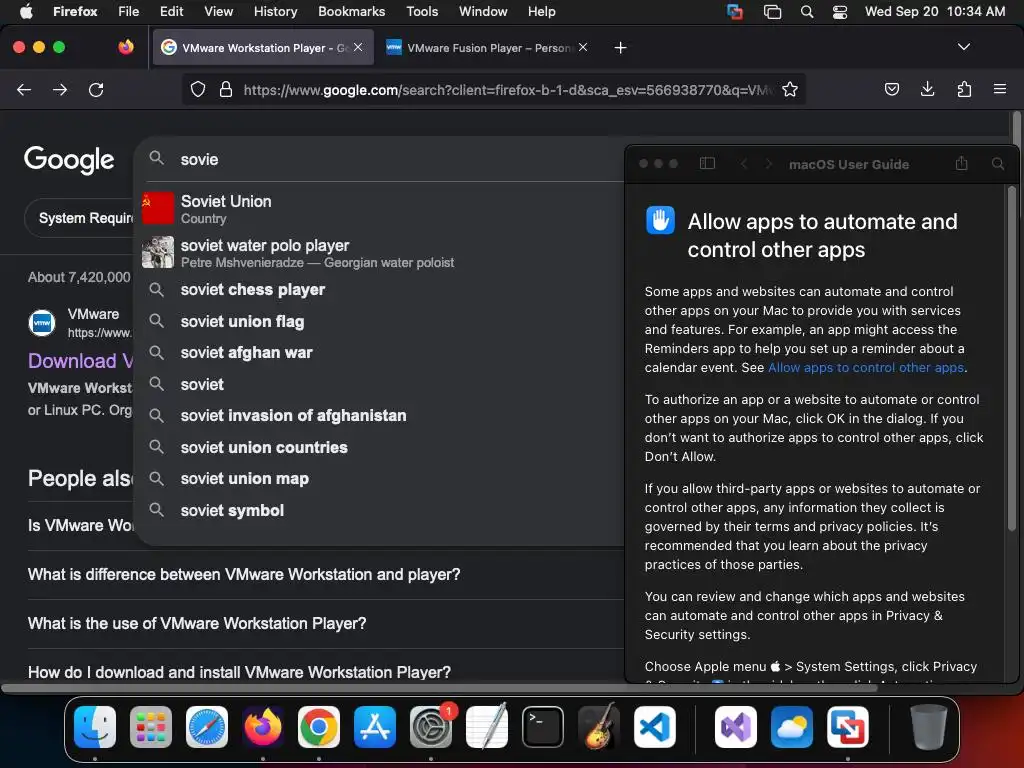Viewport: 1024px width, 768px height.
Task: Launch Visual Studio Code from the Dock
Action: click(655, 727)
